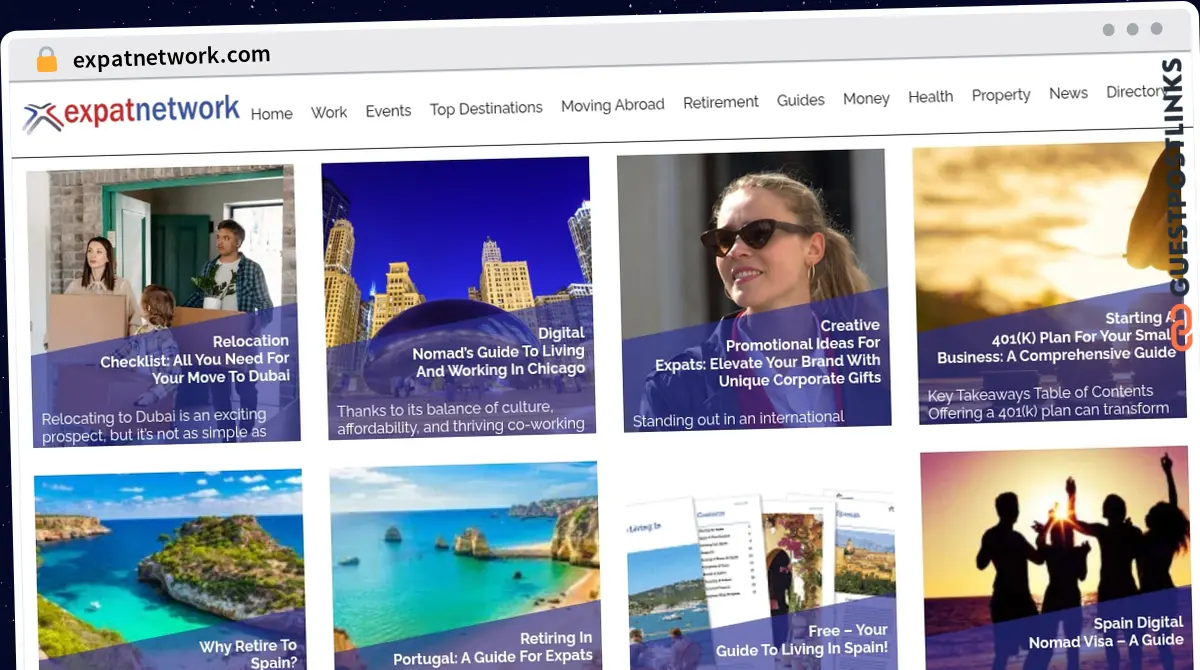Open the Guides menu item
This screenshot has width=1200, height=670.
[x=800, y=100]
